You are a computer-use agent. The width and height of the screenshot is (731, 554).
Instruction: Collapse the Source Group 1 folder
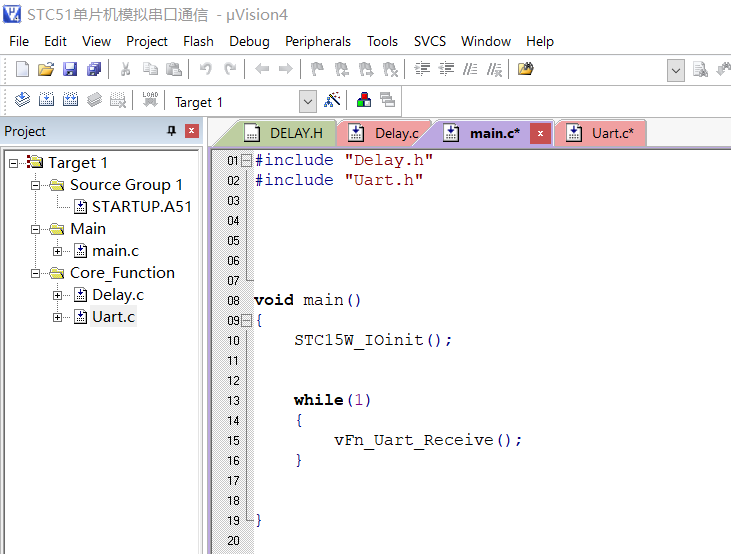pyautogui.click(x=35, y=185)
